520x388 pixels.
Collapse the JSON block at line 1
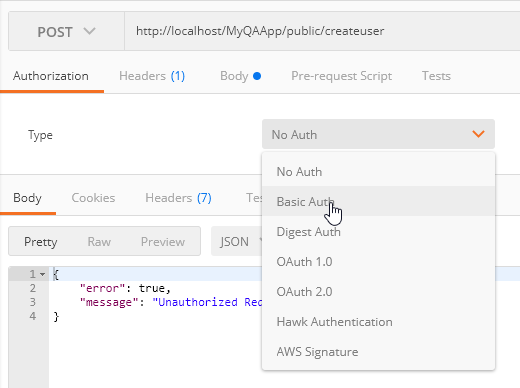click(x=42, y=274)
